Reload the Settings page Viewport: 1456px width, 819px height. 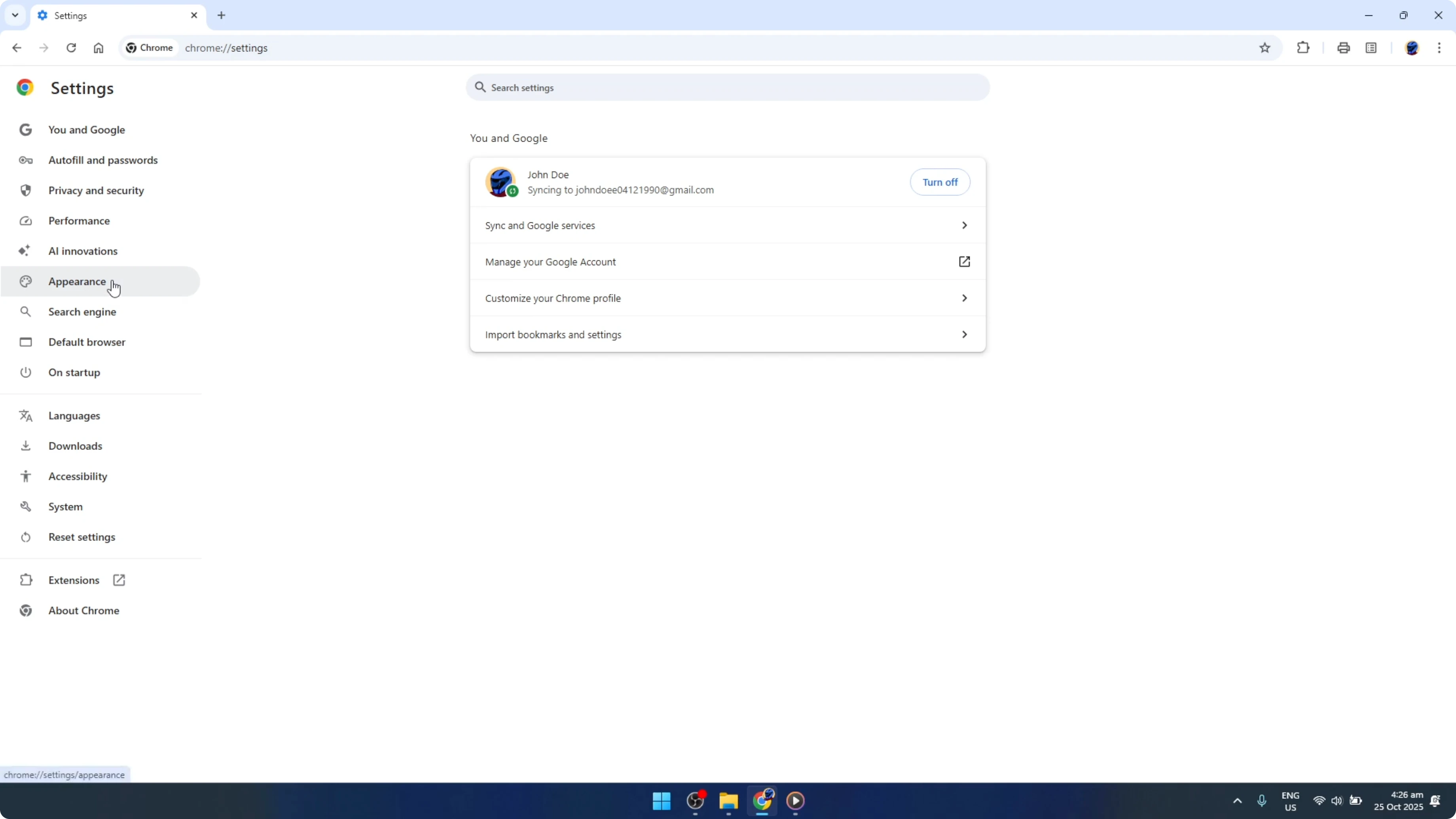pos(71,47)
